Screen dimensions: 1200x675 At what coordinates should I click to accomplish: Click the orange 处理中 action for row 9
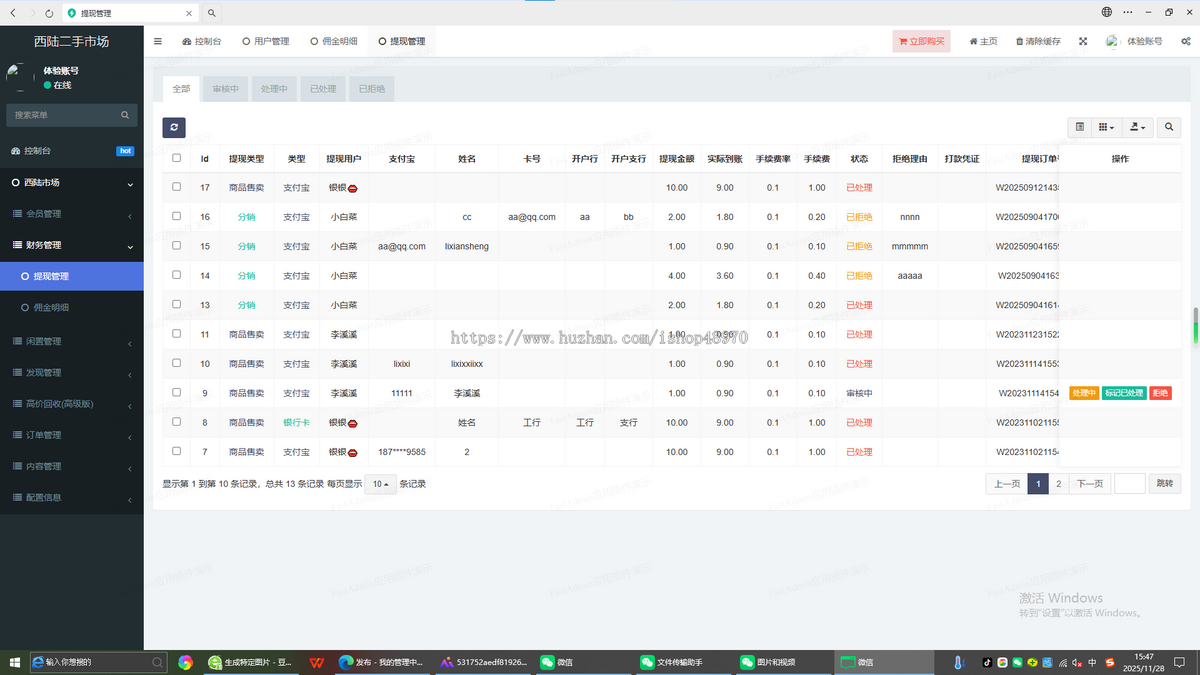(x=1084, y=393)
